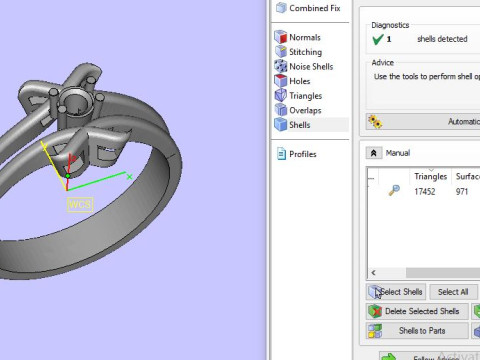480x360 pixels.
Task: Click the WCS label in viewport
Action: click(80, 204)
